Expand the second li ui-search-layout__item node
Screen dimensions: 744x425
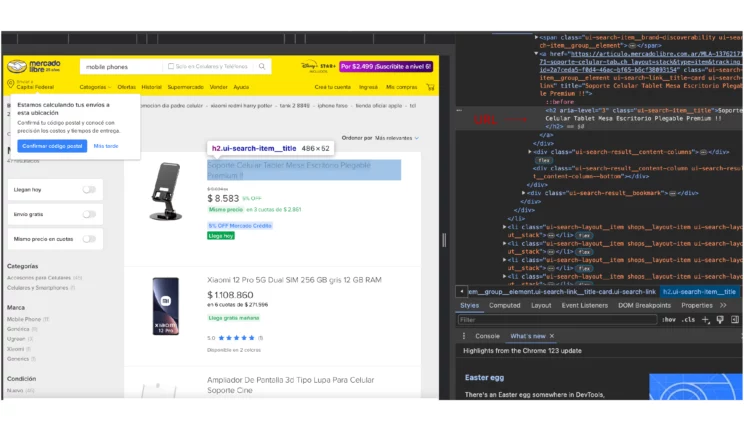pos(504,243)
